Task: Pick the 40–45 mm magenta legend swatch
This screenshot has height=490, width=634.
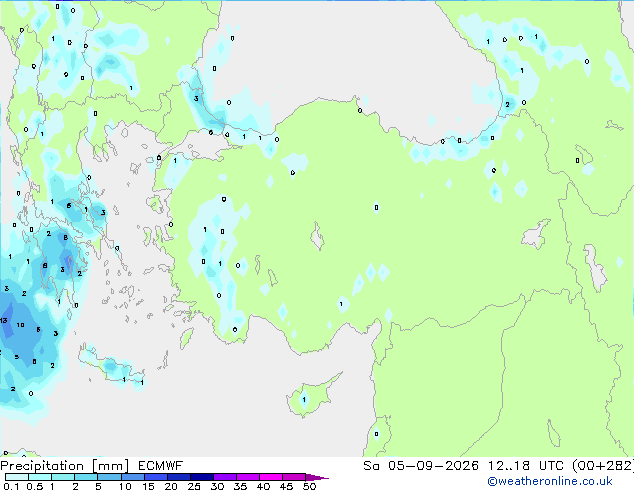Action: [x=271, y=477]
